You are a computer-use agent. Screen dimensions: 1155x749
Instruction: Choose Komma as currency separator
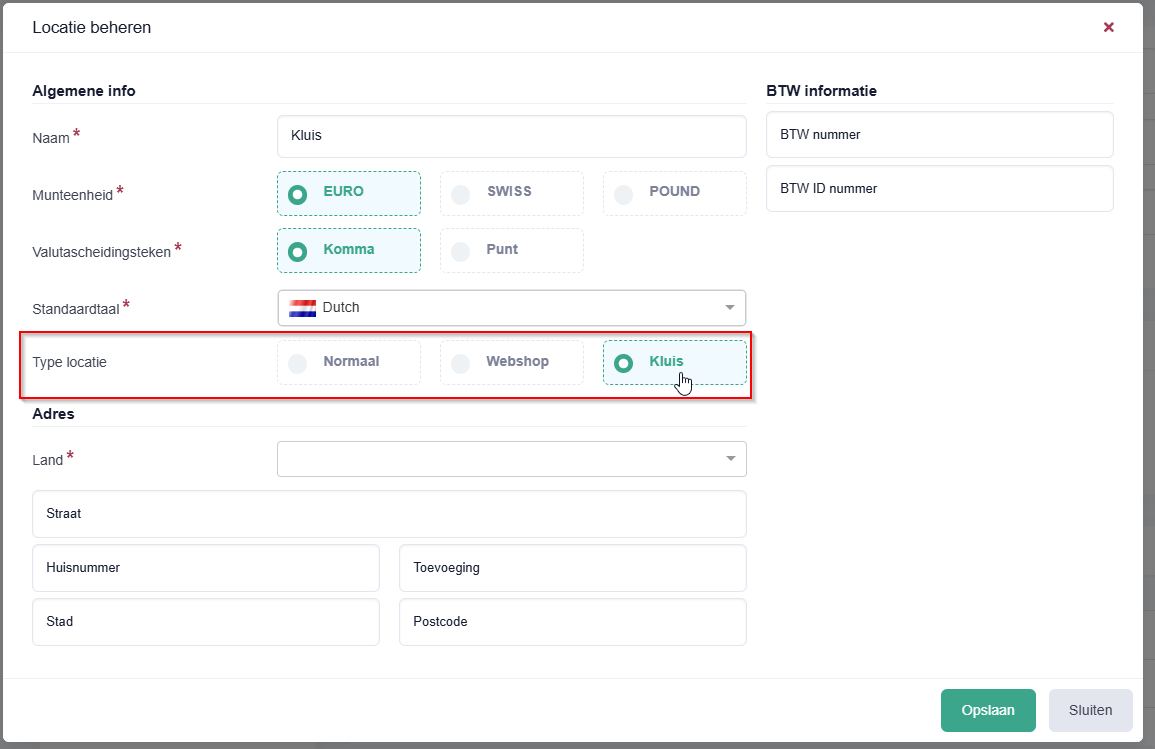pos(348,251)
